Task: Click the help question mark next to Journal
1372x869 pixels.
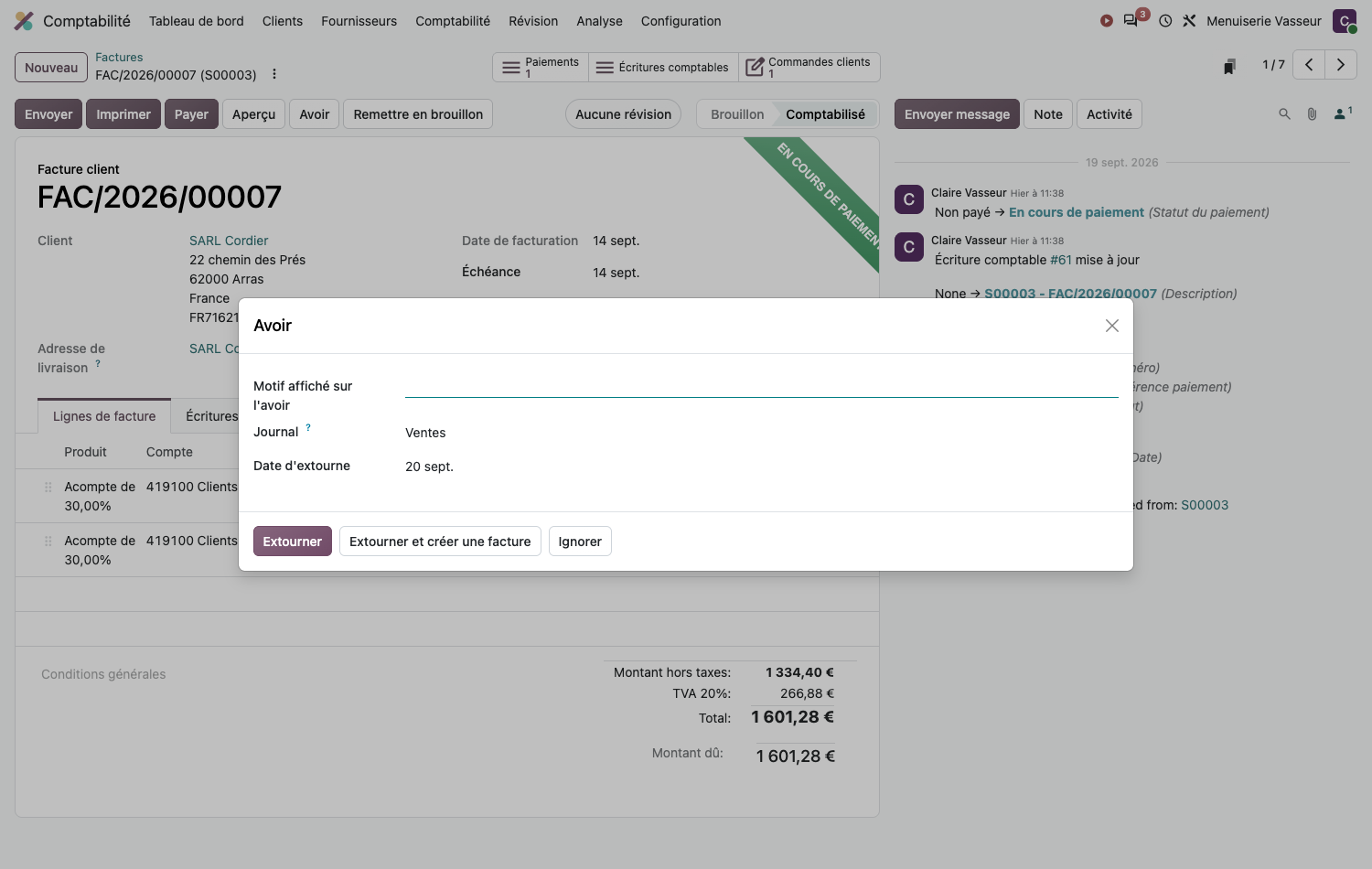Action: click(308, 427)
